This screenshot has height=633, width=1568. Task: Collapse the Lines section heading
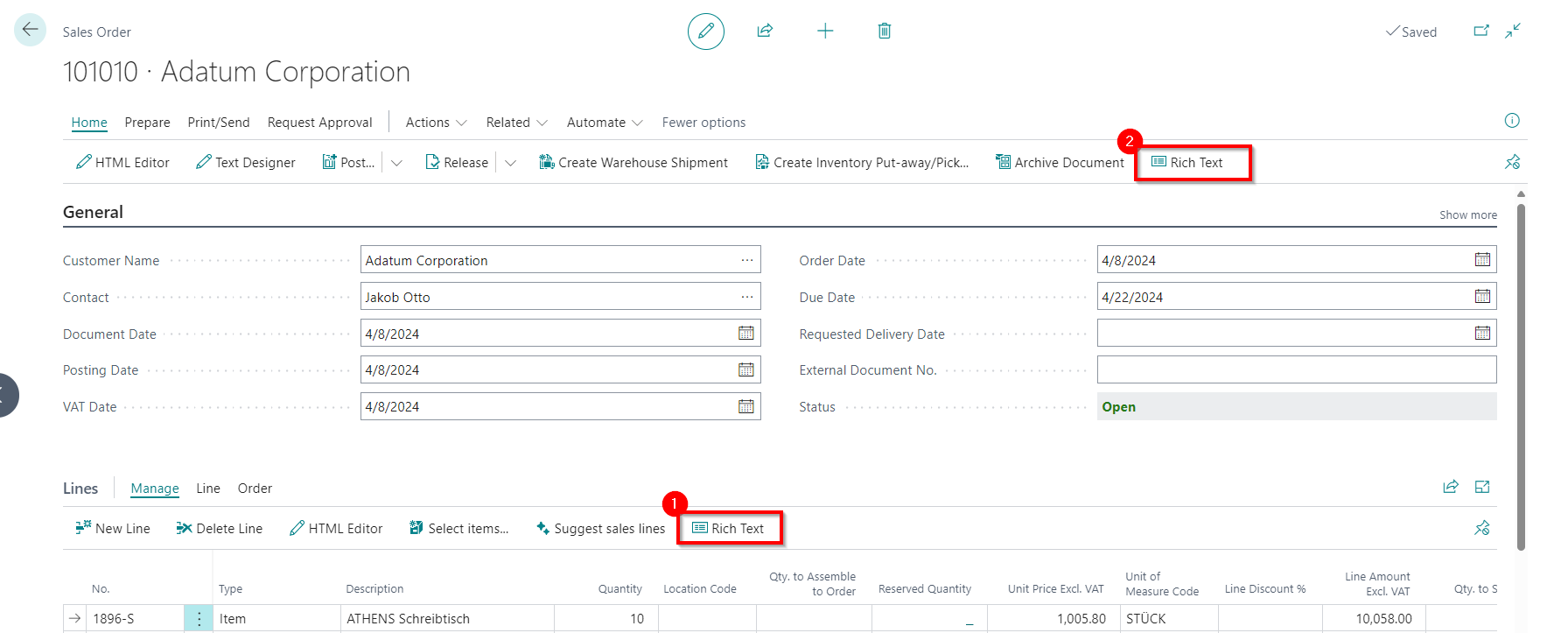point(80,488)
